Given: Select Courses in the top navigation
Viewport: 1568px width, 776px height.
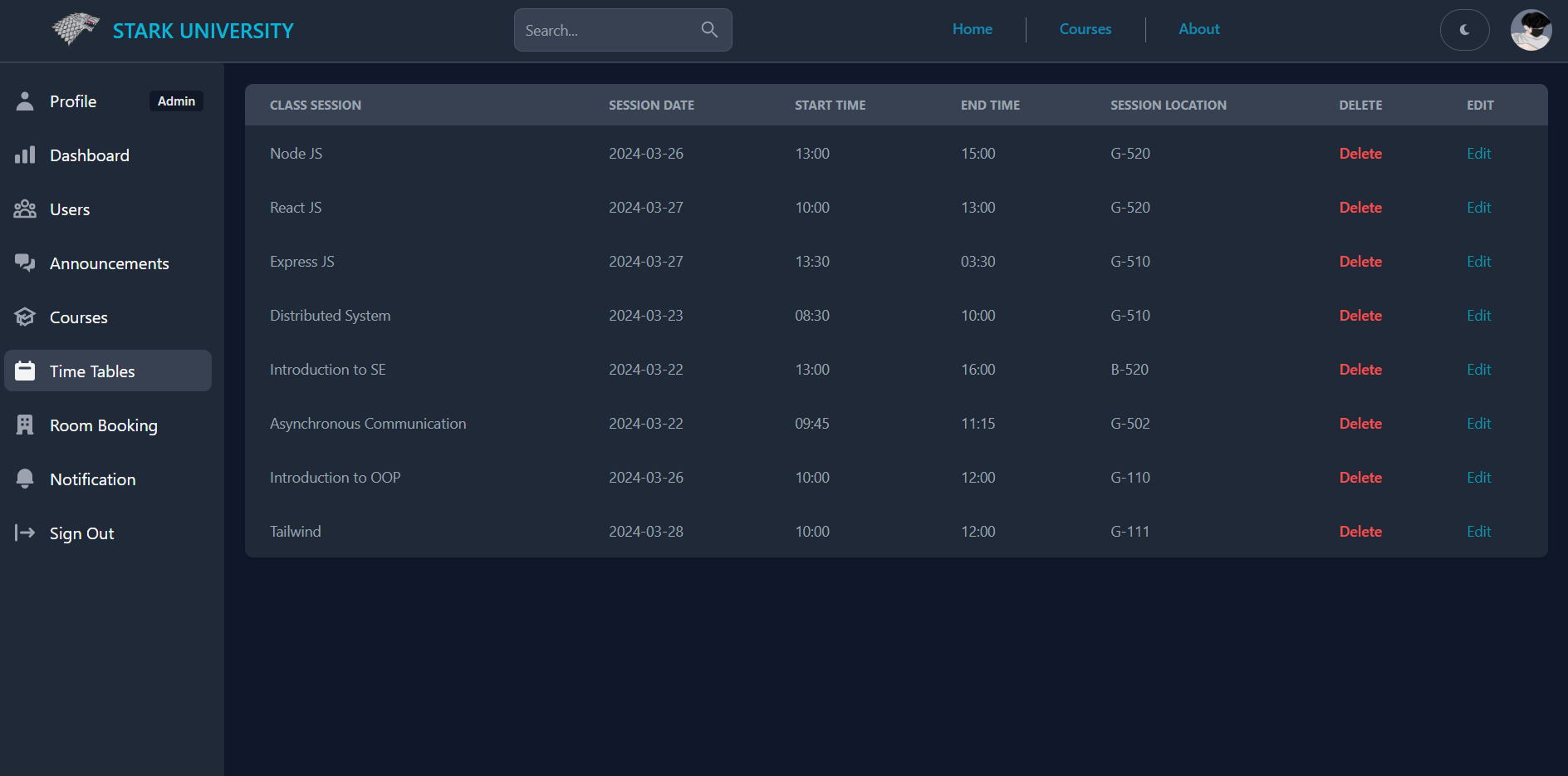Looking at the screenshot, I should [1085, 29].
